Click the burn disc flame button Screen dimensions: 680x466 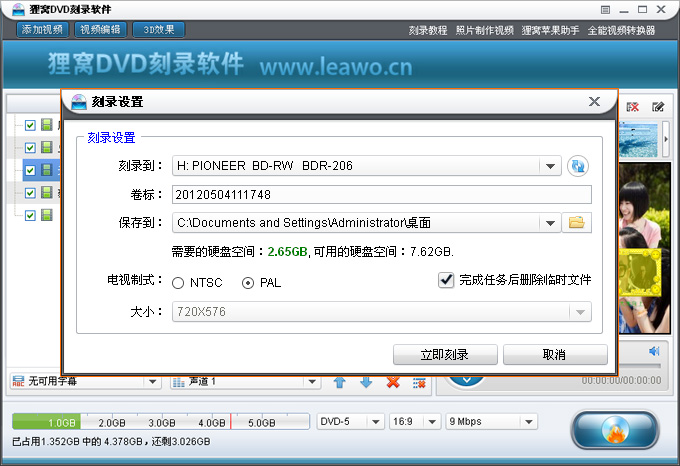point(615,430)
